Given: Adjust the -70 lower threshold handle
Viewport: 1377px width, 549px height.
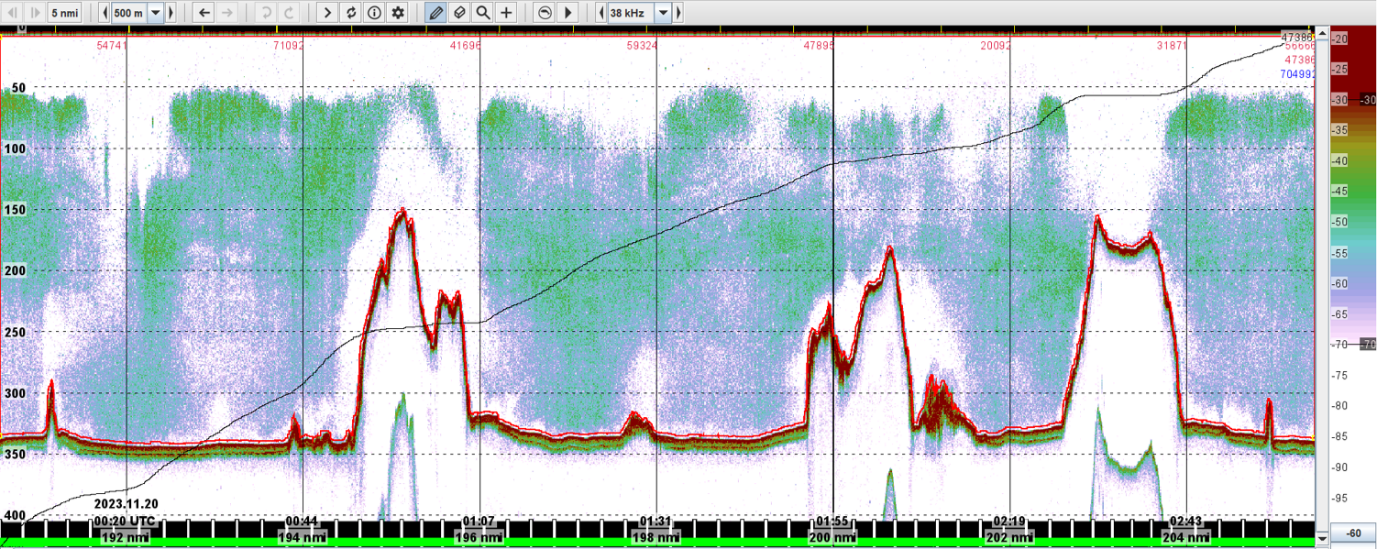Looking at the screenshot, I should (1367, 344).
